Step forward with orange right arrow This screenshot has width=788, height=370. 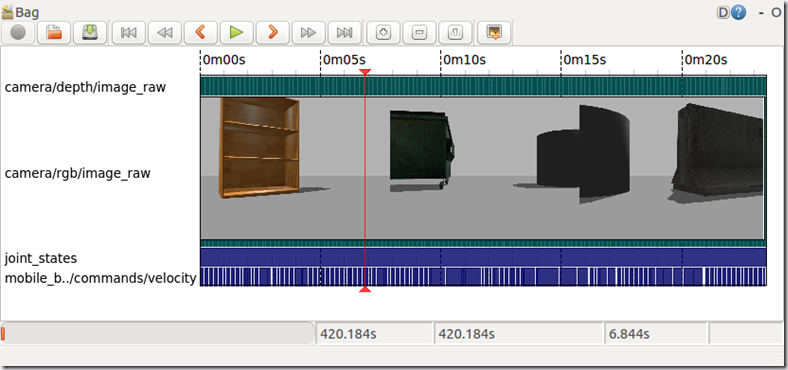(273, 33)
